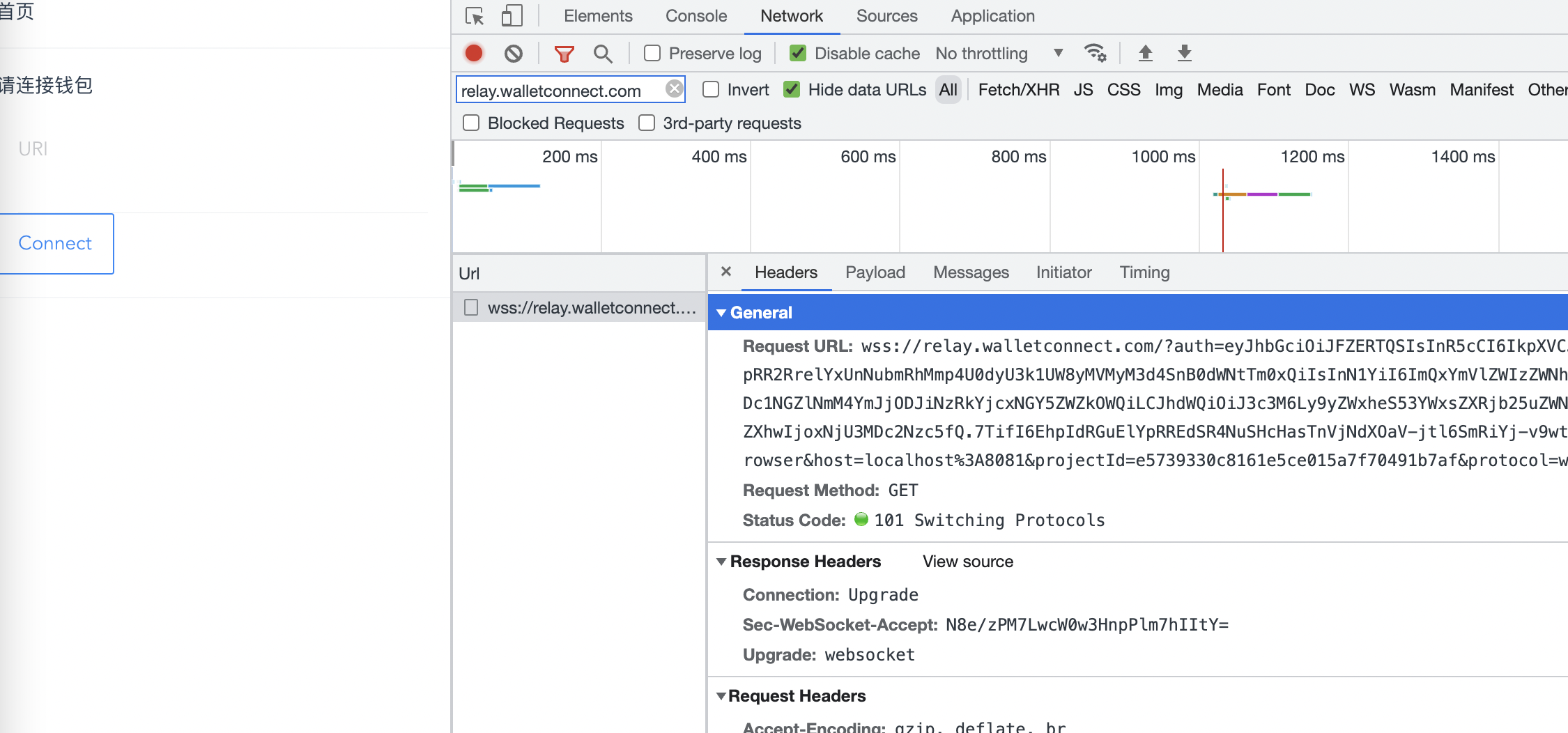Export HAR file download arrow

tap(1184, 53)
